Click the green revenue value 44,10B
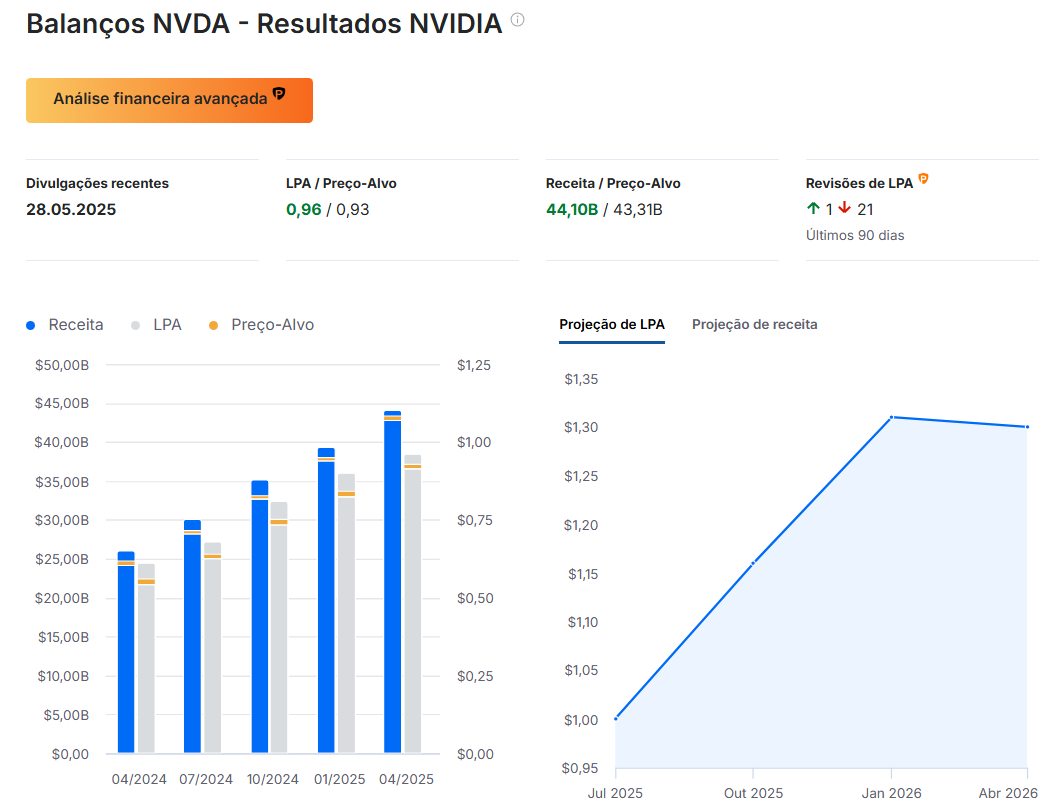This screenshot has width=1049, height=812. 572,209
